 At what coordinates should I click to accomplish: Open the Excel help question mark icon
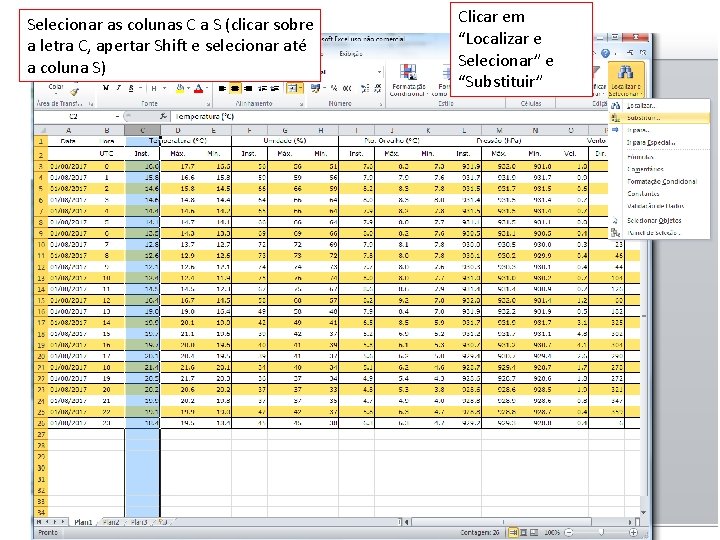point(605,54)
